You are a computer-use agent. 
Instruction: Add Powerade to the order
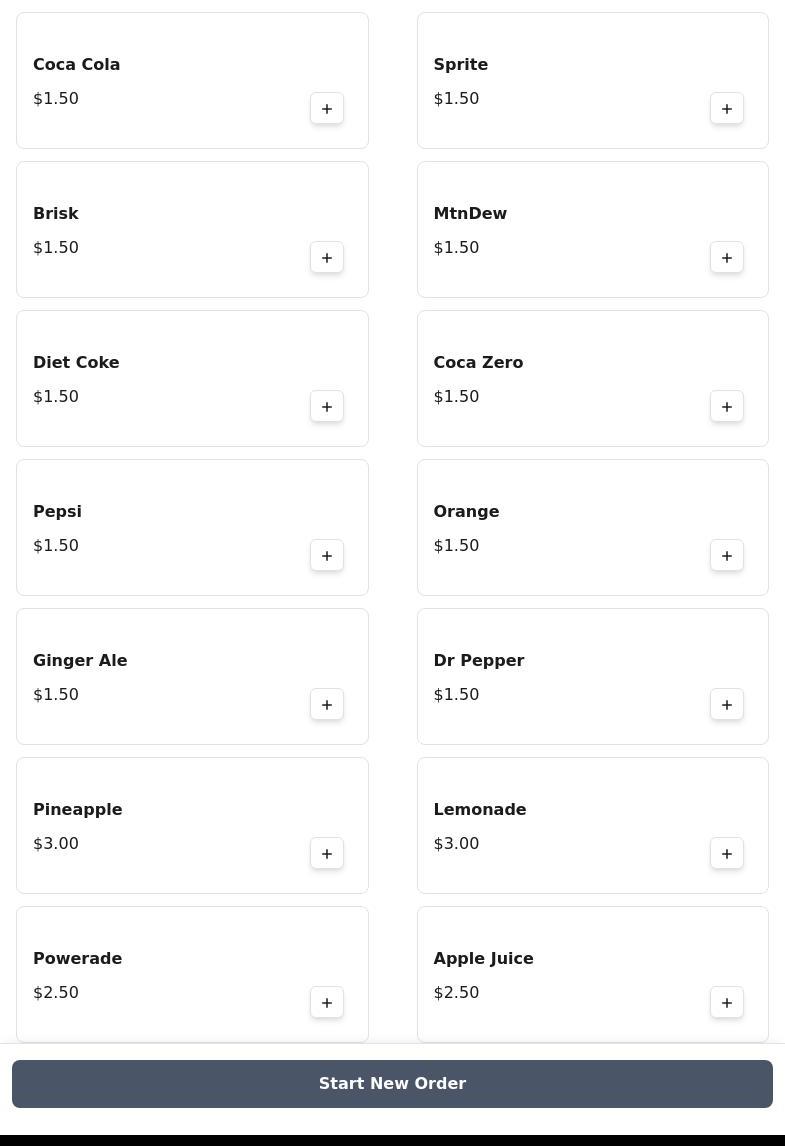(327, 1003)
